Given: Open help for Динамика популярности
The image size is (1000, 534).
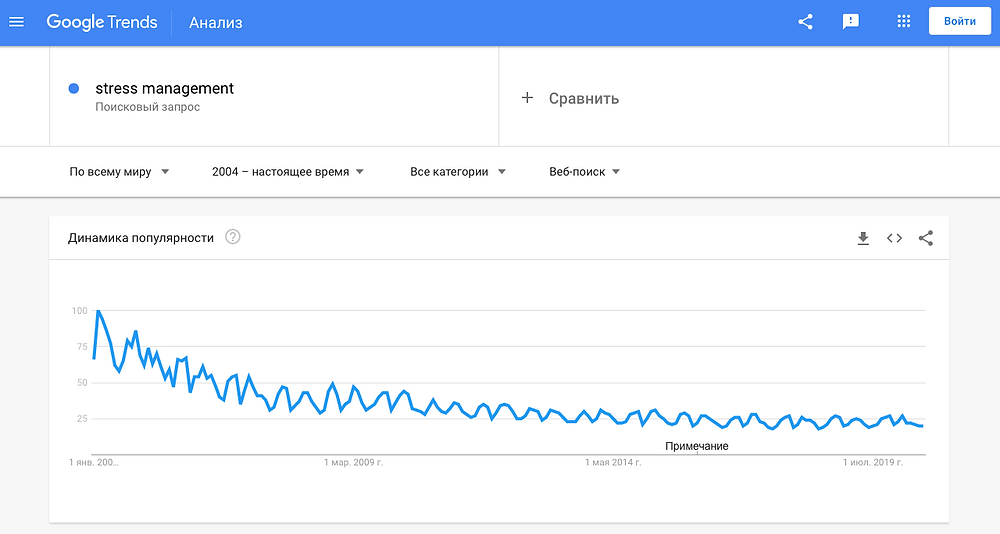Looking at the screenshot, I should pos(233,237).
